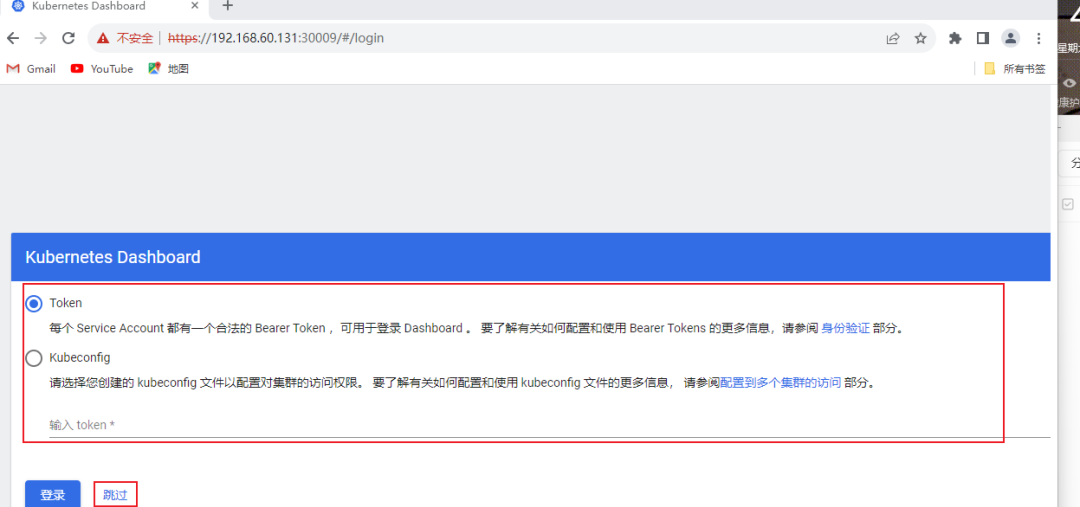Click the browser forward arrow
Image resolution: width=1080 pixels, height=507 pixels.
41,39
